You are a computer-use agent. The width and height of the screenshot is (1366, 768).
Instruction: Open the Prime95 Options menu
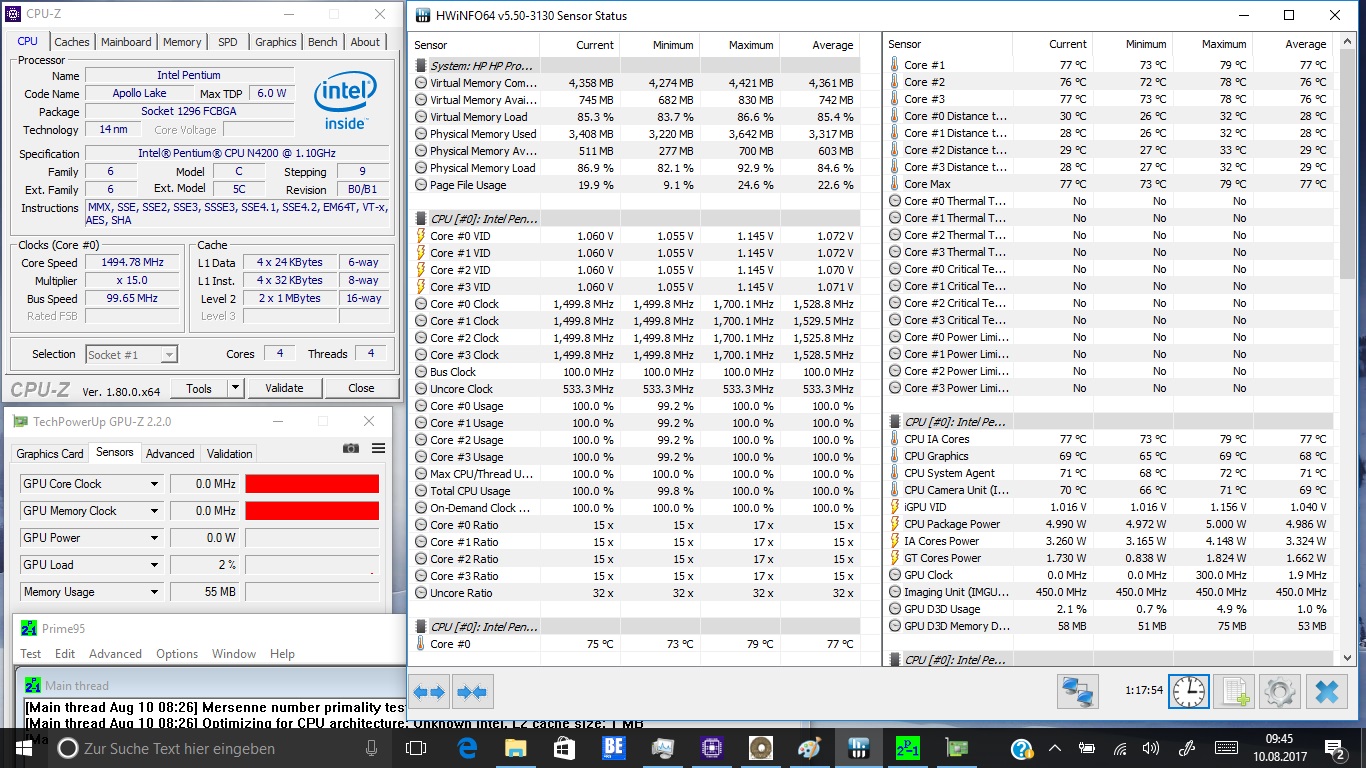177,654
